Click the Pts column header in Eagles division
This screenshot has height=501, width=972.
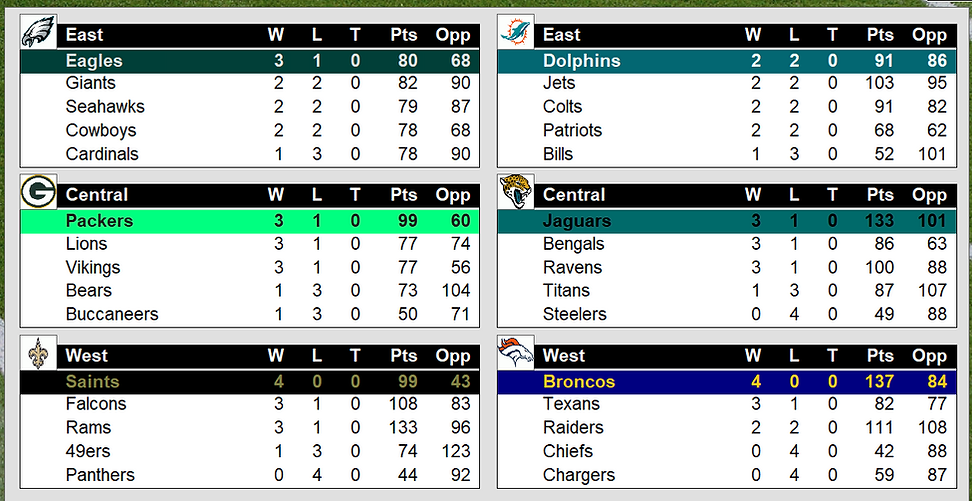404,35
